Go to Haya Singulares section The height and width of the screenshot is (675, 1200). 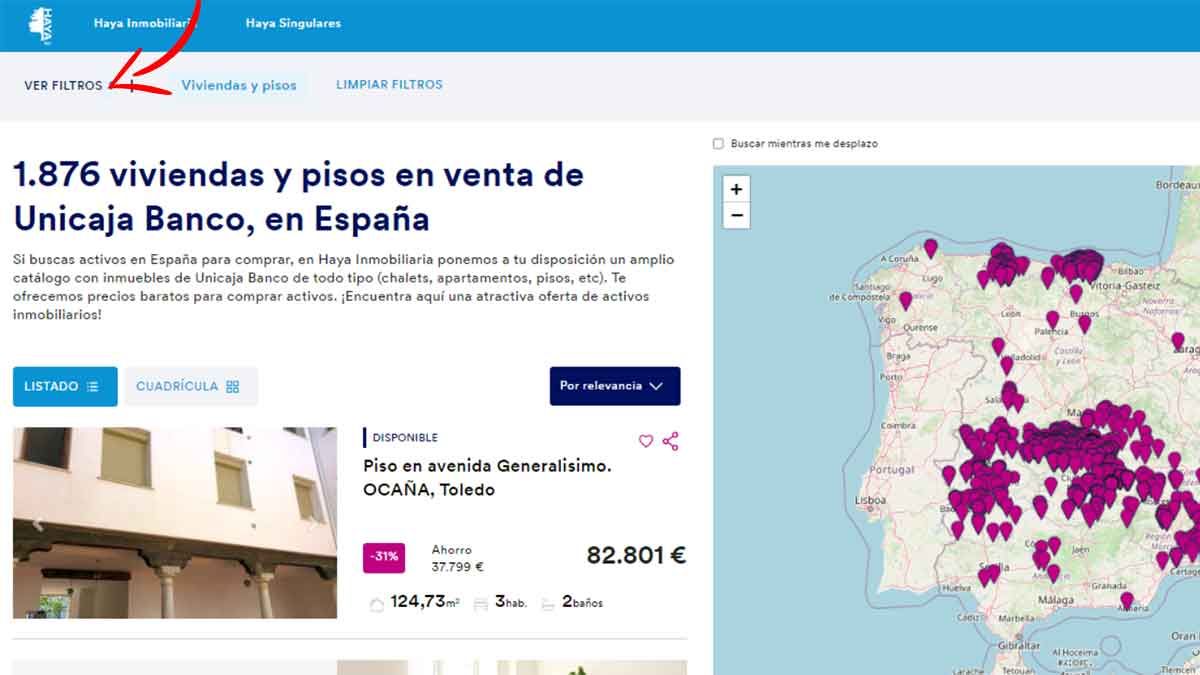(293, 23)
